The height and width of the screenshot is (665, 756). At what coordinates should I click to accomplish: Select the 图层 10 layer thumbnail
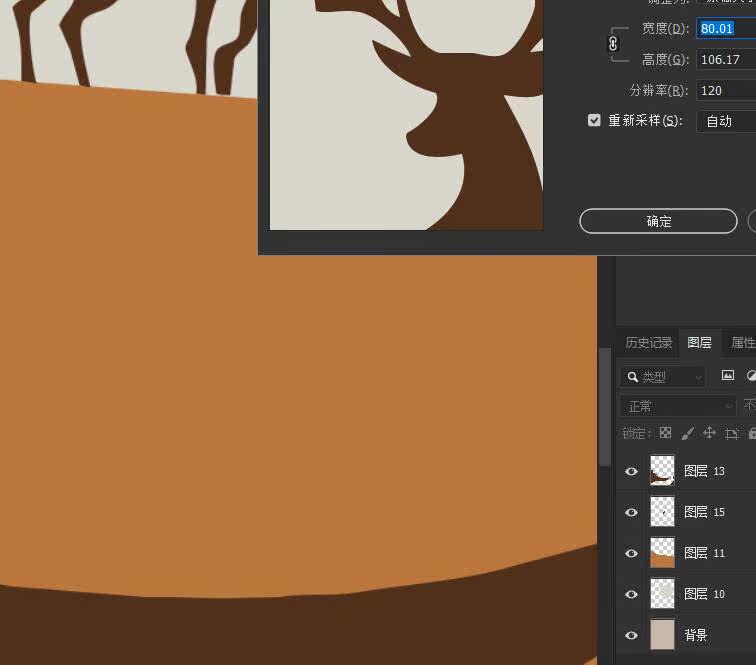click(x=662, y=594)
